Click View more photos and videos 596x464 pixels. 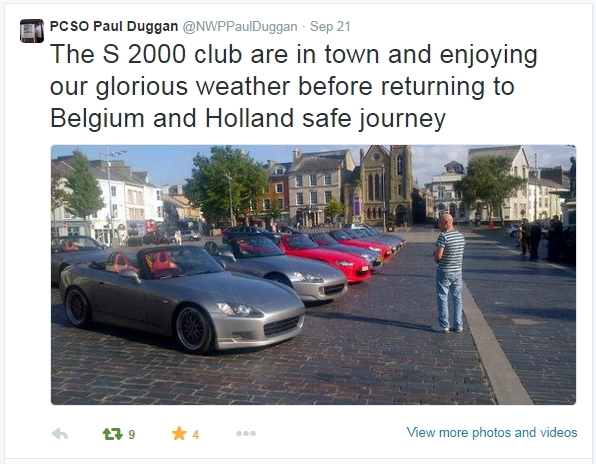[x=492, y=432]
